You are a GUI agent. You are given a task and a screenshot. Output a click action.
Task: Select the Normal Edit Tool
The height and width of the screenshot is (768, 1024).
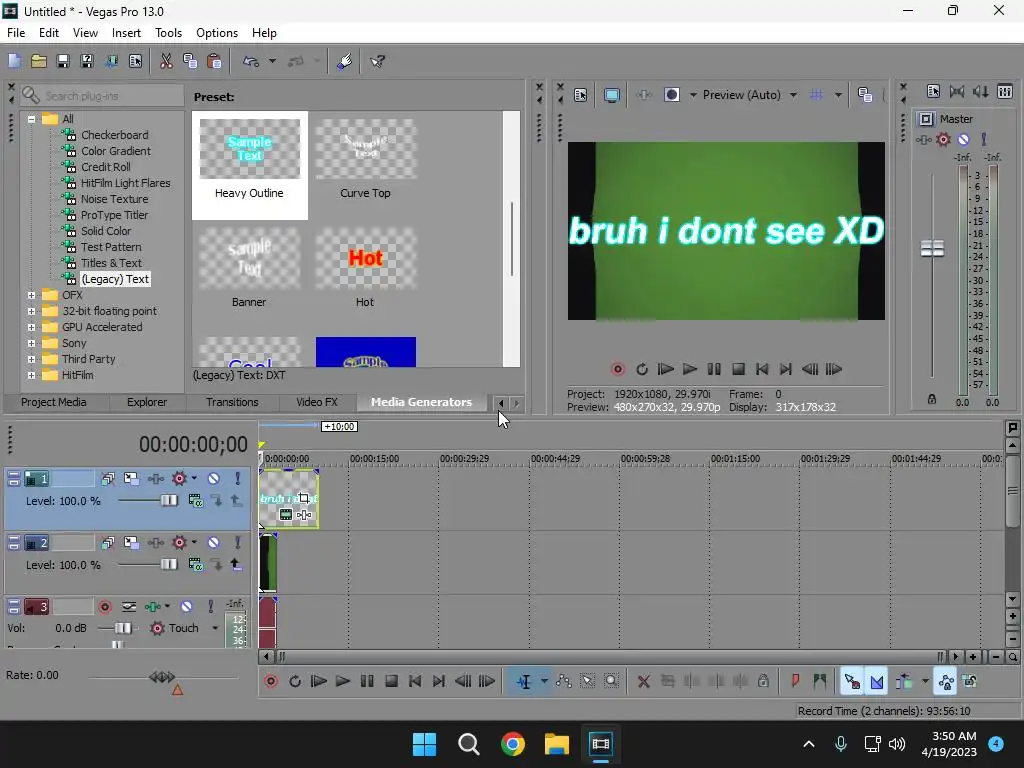(524, 682)
